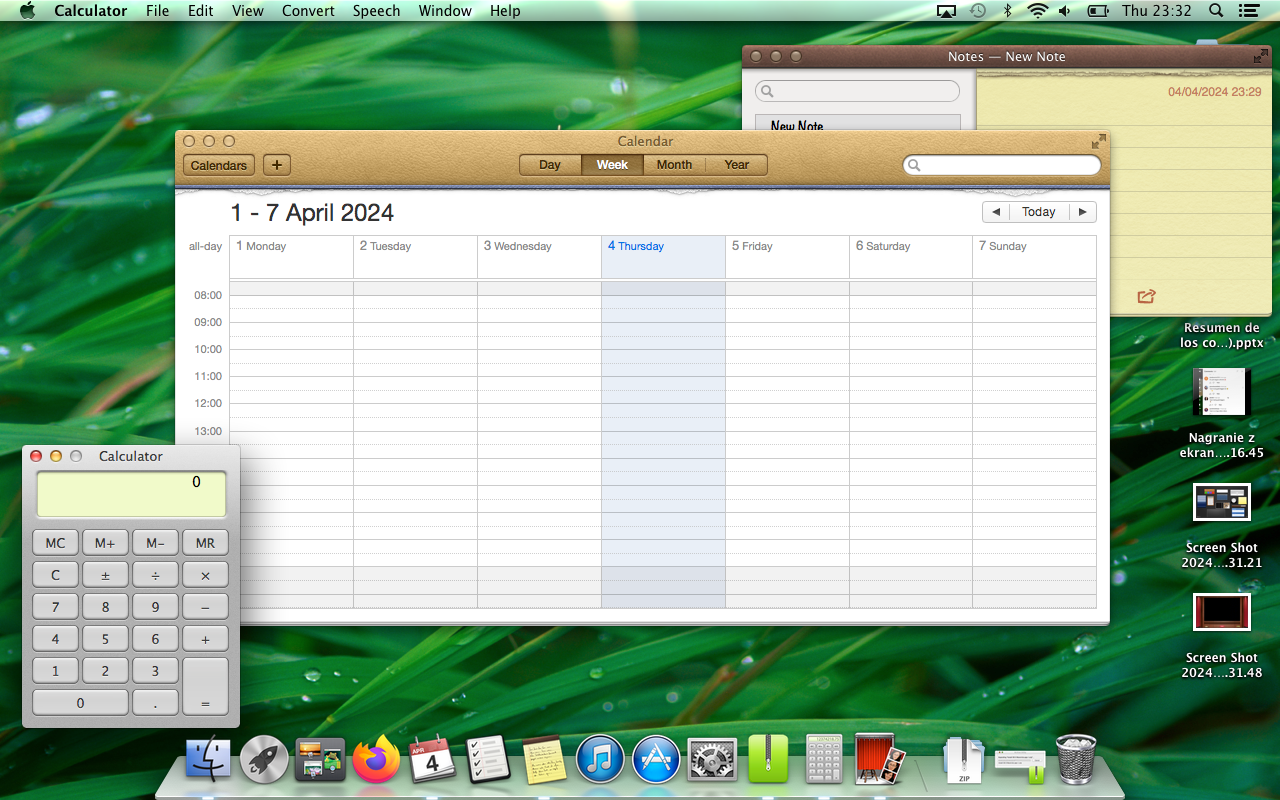
Task: Select the Nagranie z ekran desktop file
Action: click(1221, 414)
